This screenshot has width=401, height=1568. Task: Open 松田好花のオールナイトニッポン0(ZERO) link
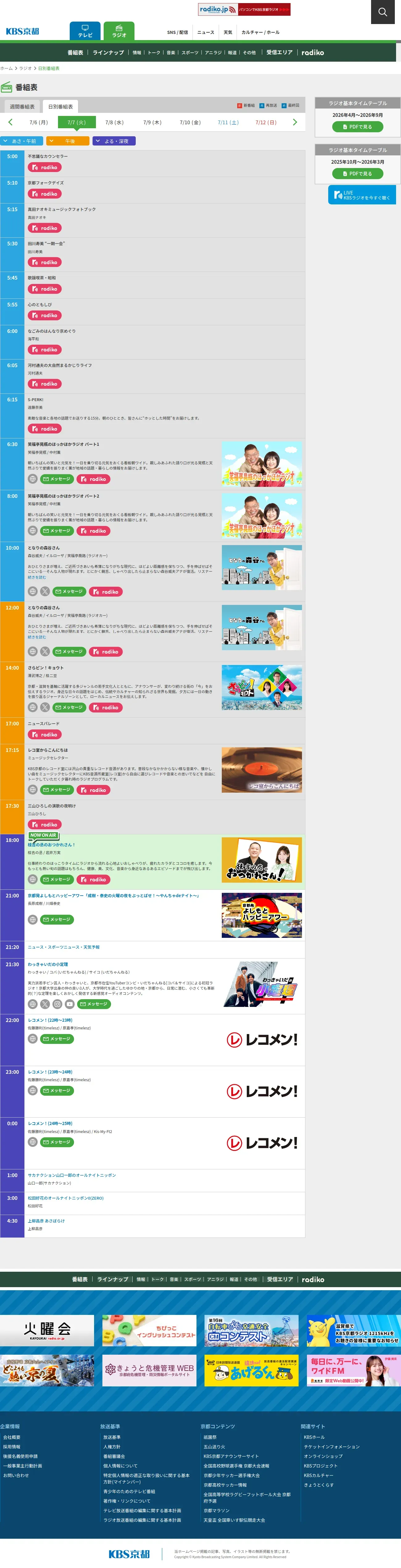click(x=66, y=1198)
